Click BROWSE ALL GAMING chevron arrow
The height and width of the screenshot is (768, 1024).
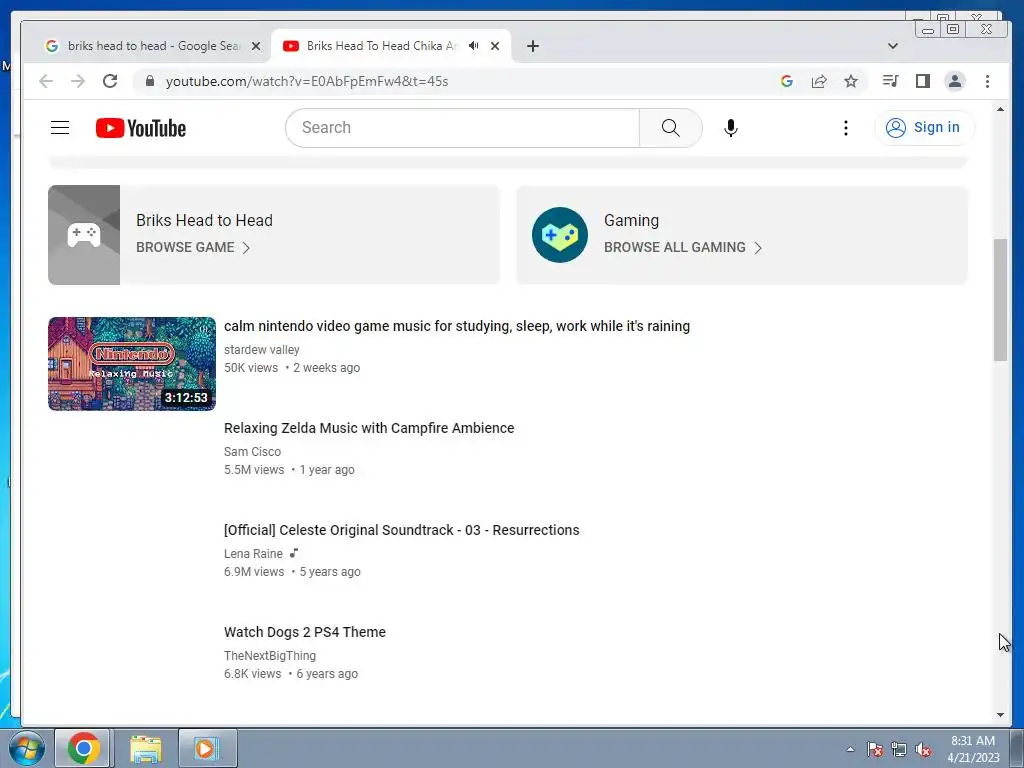(758, 248)
